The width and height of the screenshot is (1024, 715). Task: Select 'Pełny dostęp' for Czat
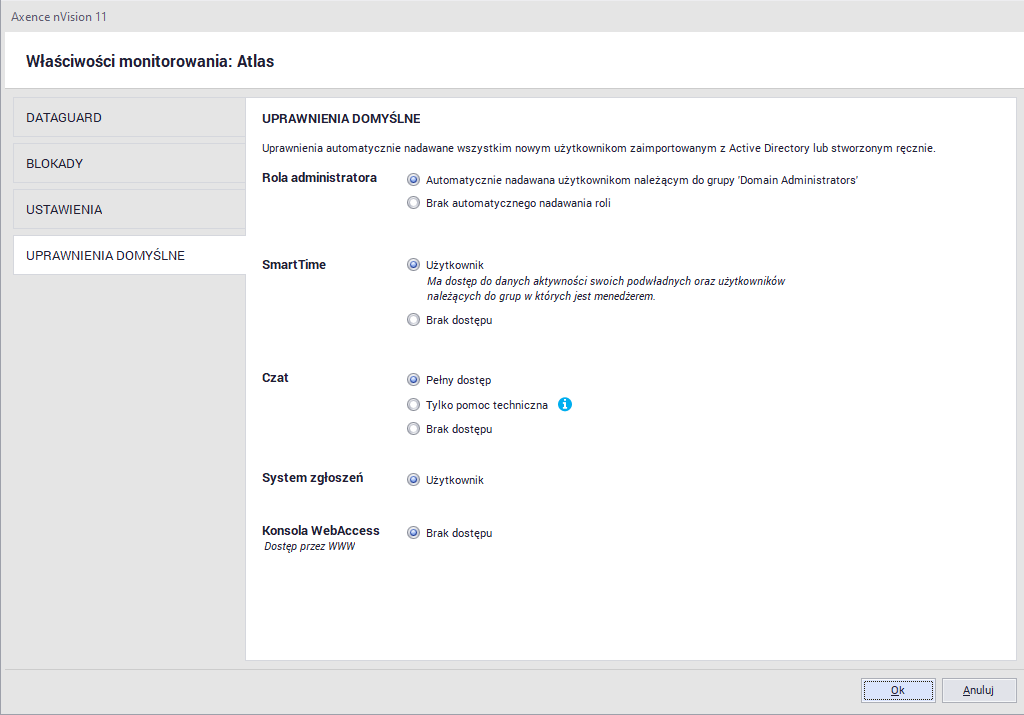413,379
